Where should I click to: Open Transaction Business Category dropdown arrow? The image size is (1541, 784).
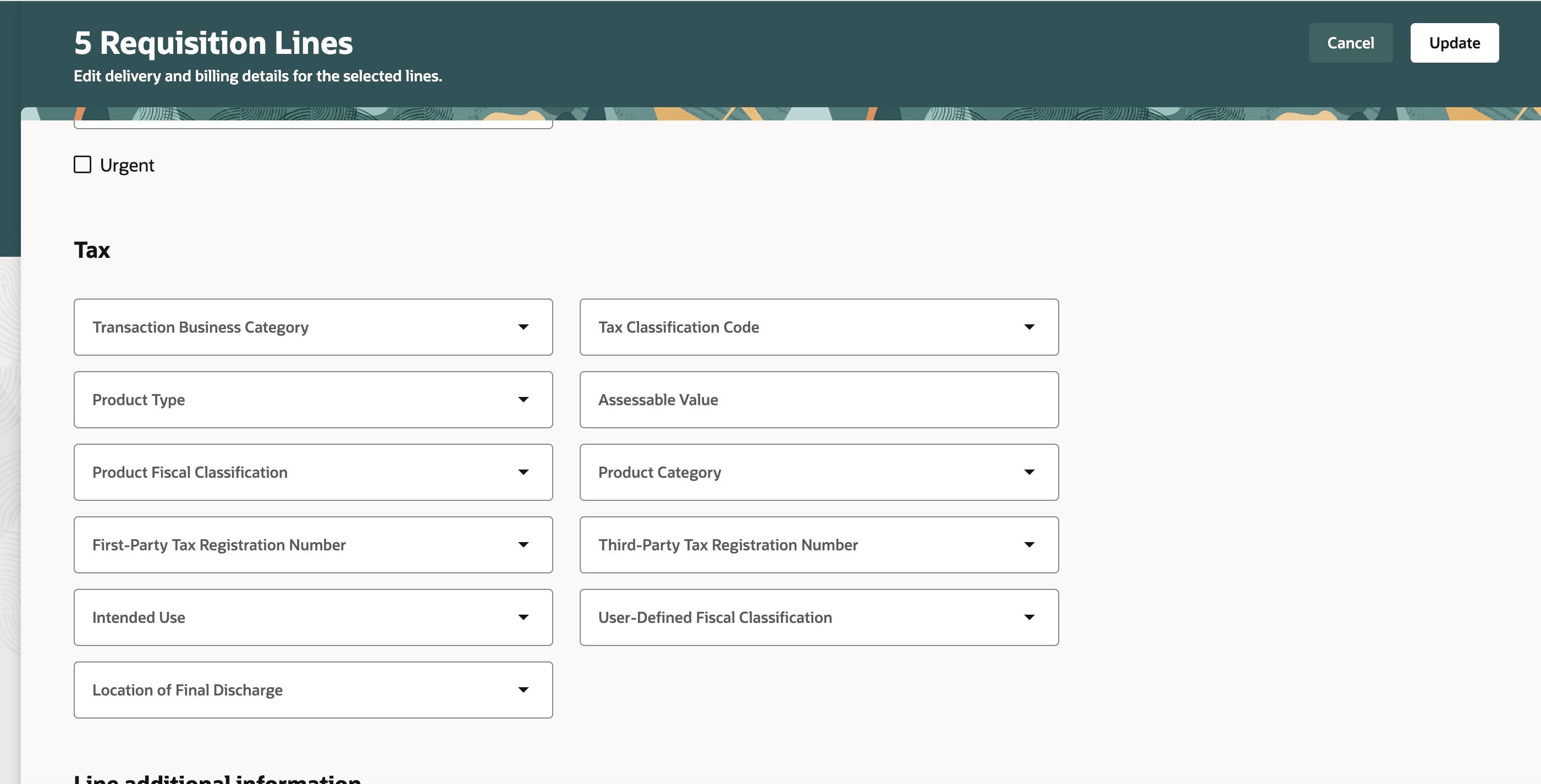[523, 327]
